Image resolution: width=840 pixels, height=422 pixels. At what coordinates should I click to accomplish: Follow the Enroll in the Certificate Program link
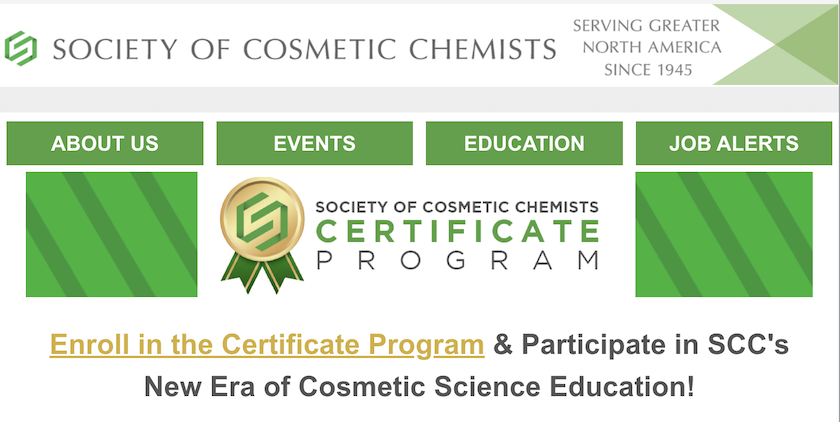pyautogui.click(x=267, y=346)
